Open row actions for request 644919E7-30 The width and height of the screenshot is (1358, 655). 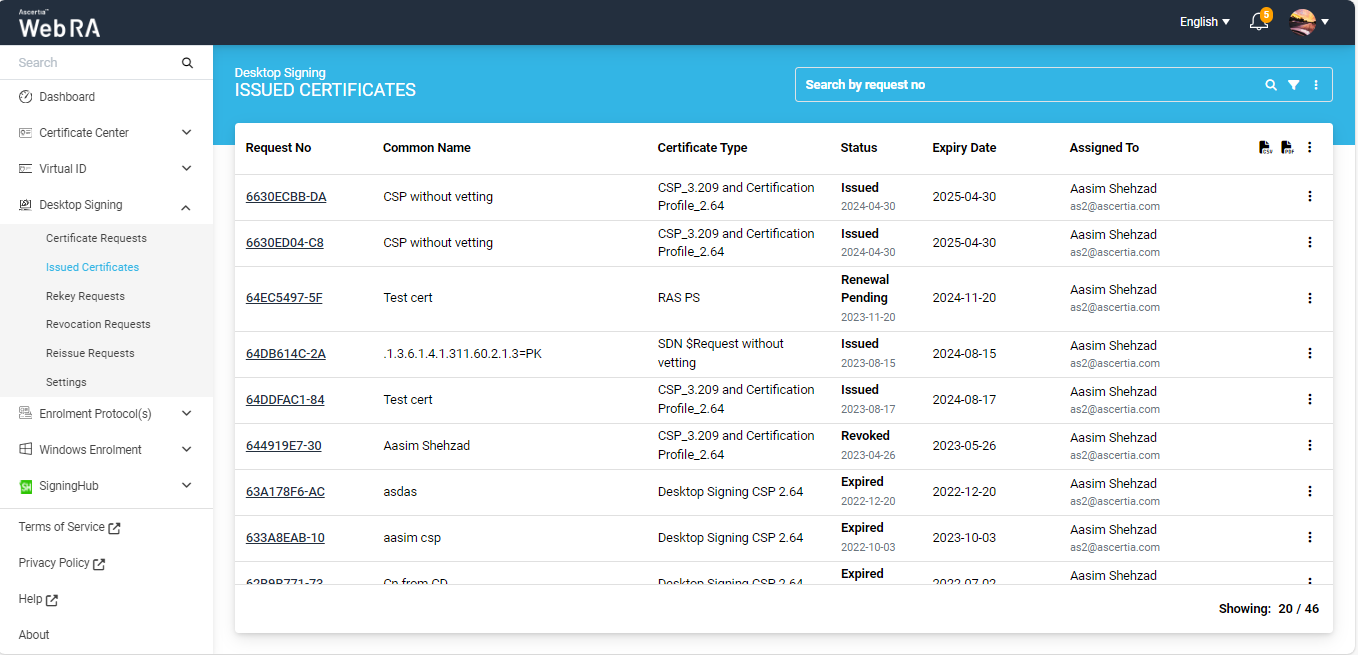[x=1309, y=445]
